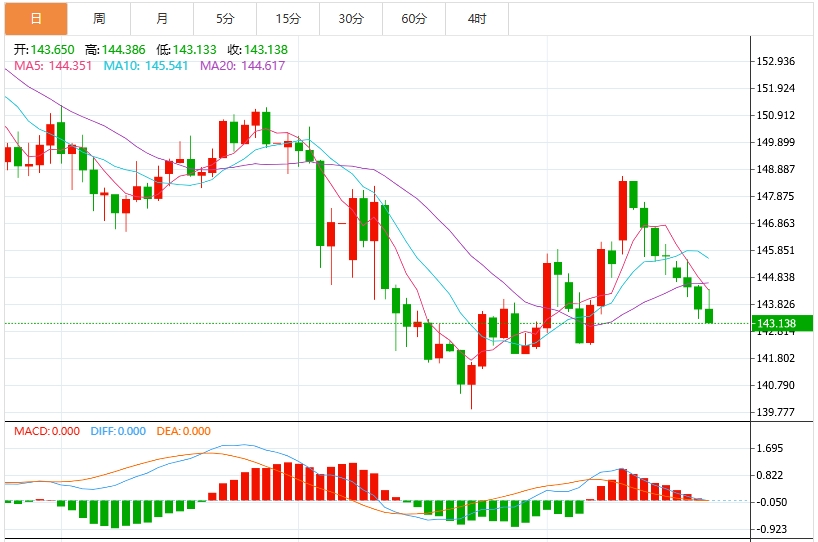This screenshot has width=818, height=542.
Task: Click the 146.863 price axis label
Action: coord(776,223)
